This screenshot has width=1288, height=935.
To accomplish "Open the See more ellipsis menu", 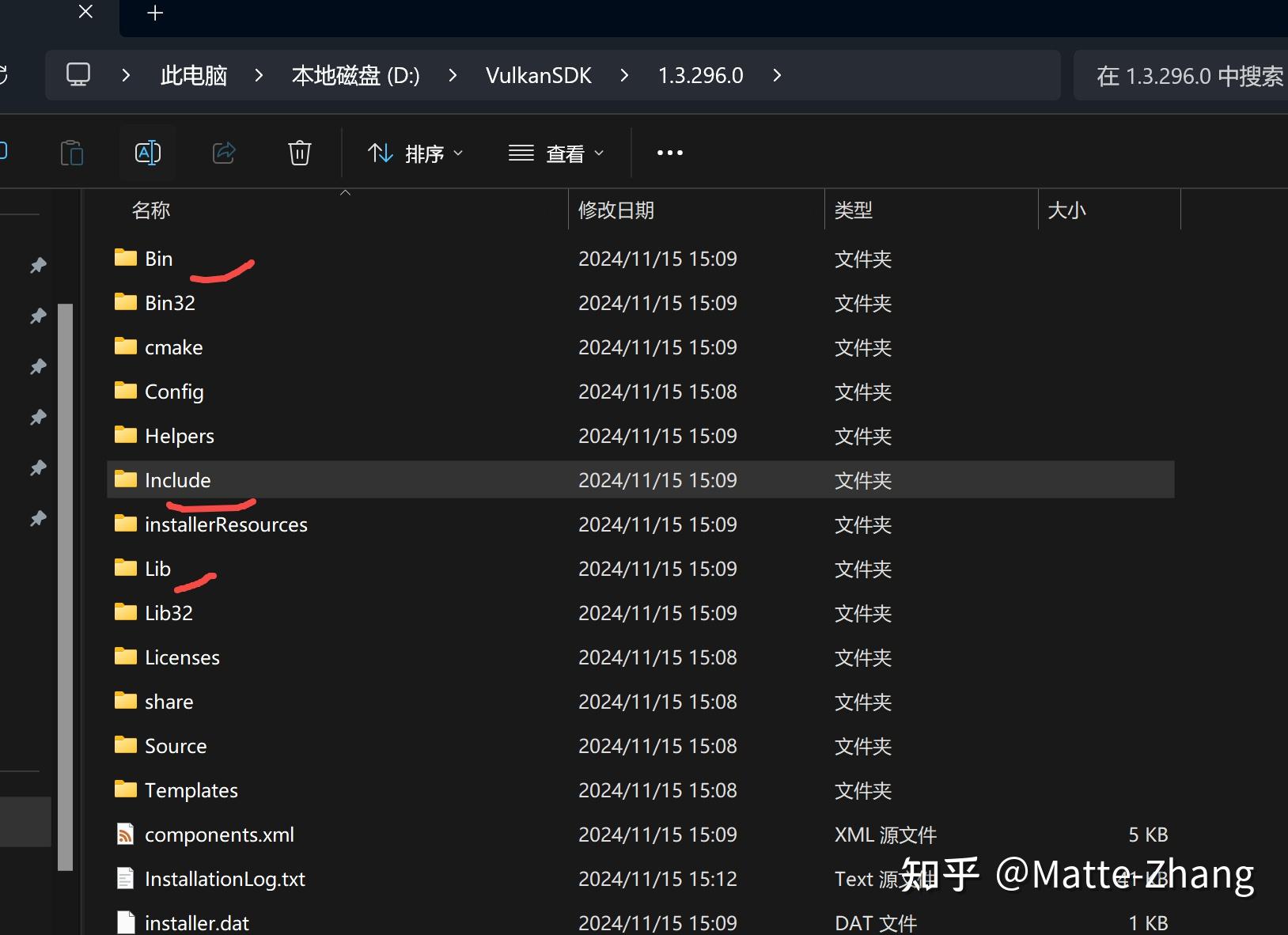I will point(669,153).
